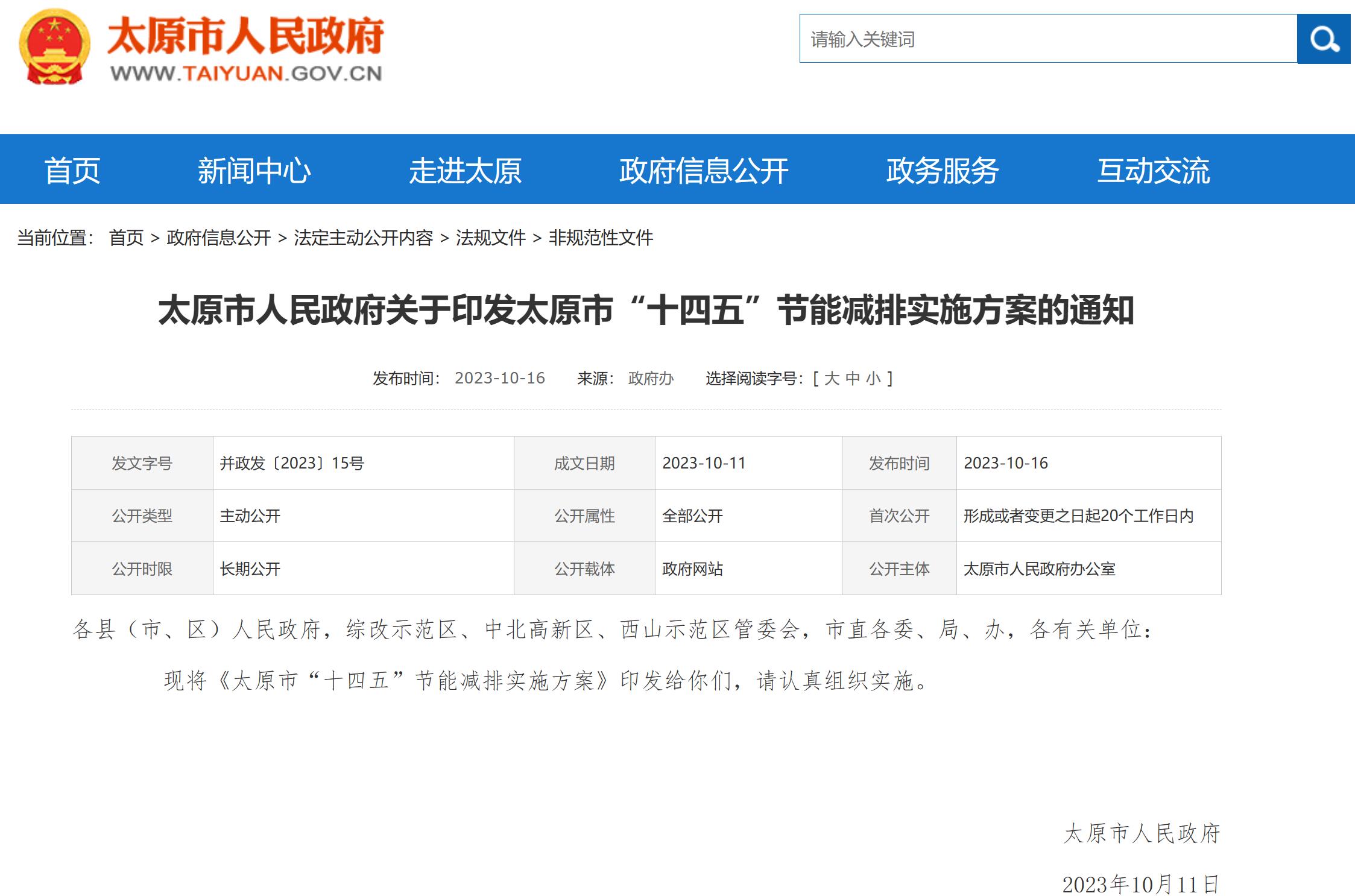Click the 公开时限 label cell

[142, 569]
